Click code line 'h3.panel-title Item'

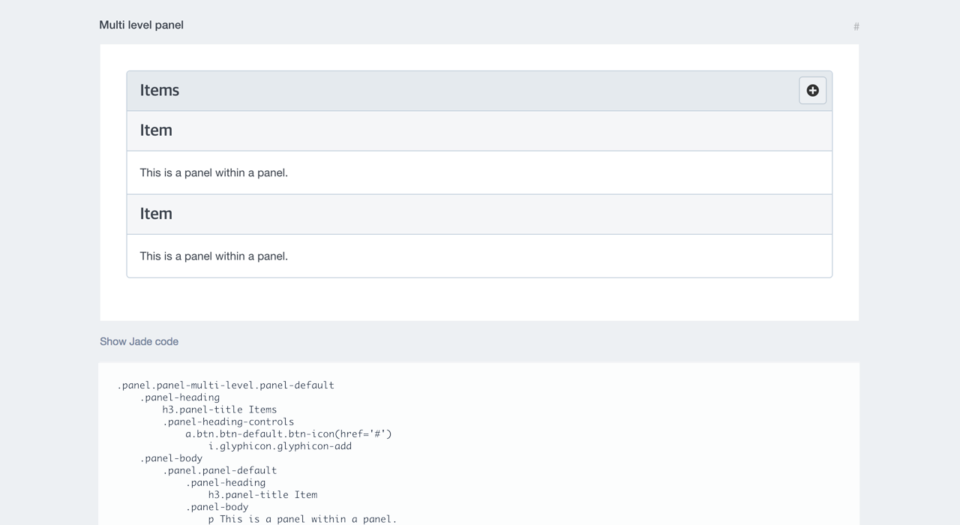tap(263, 494)
